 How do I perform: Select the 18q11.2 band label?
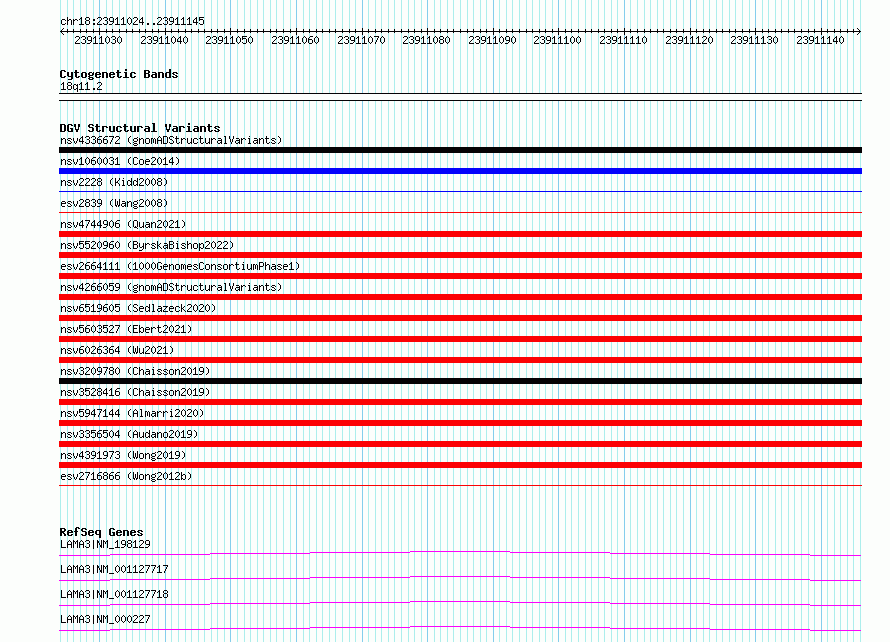[x=81, y=86]
